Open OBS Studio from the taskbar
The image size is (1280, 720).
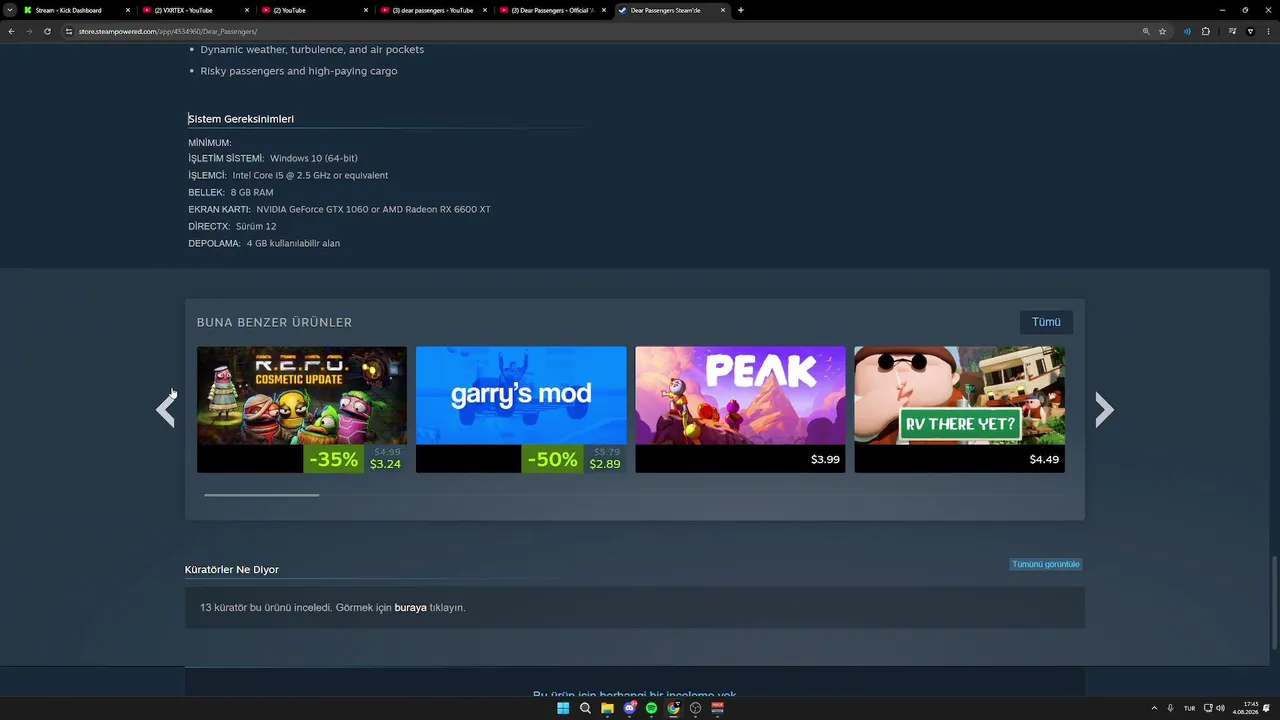point(696,708)
